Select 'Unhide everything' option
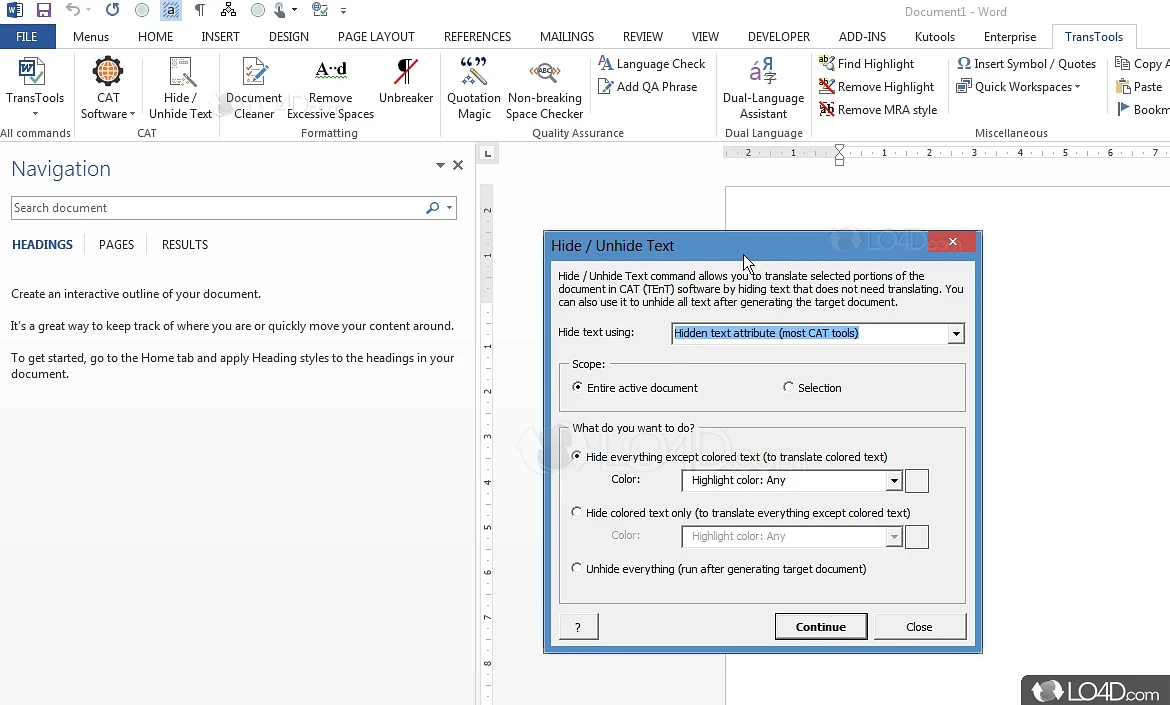This screenshot has height=705, width=1170. [577, 568]
